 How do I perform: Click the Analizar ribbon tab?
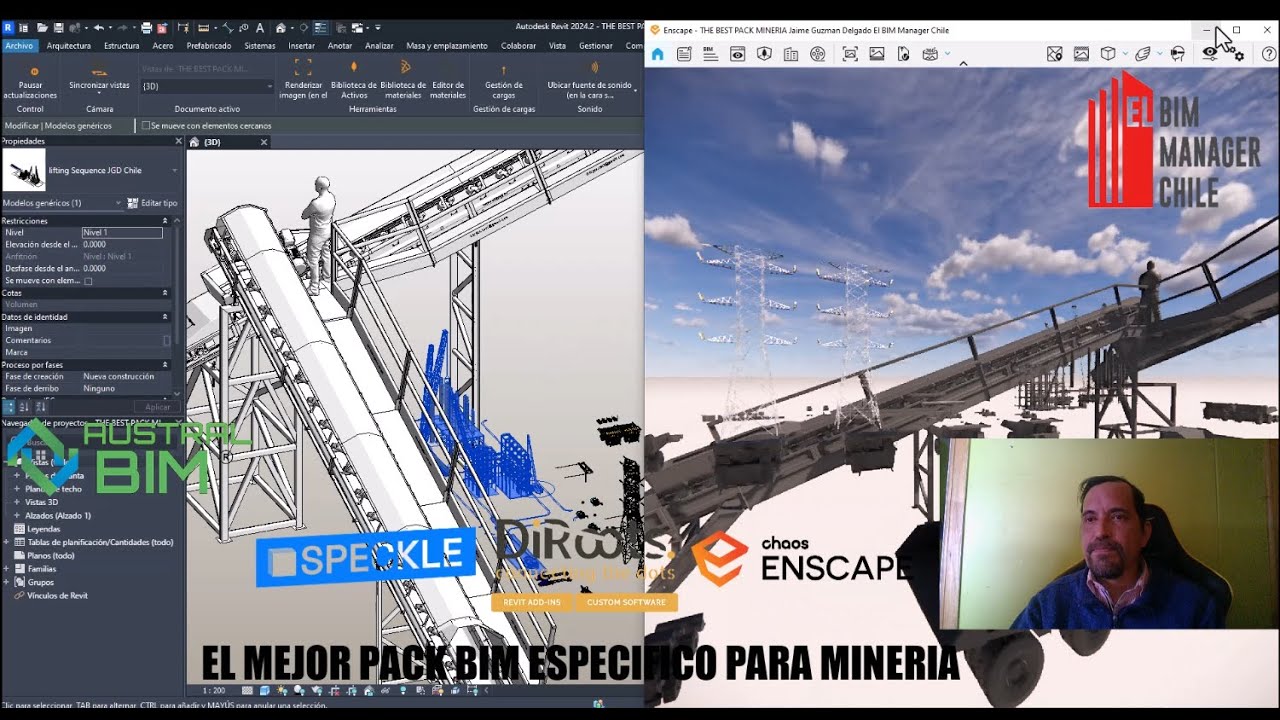pyautogui.click(x=379, y=45)
